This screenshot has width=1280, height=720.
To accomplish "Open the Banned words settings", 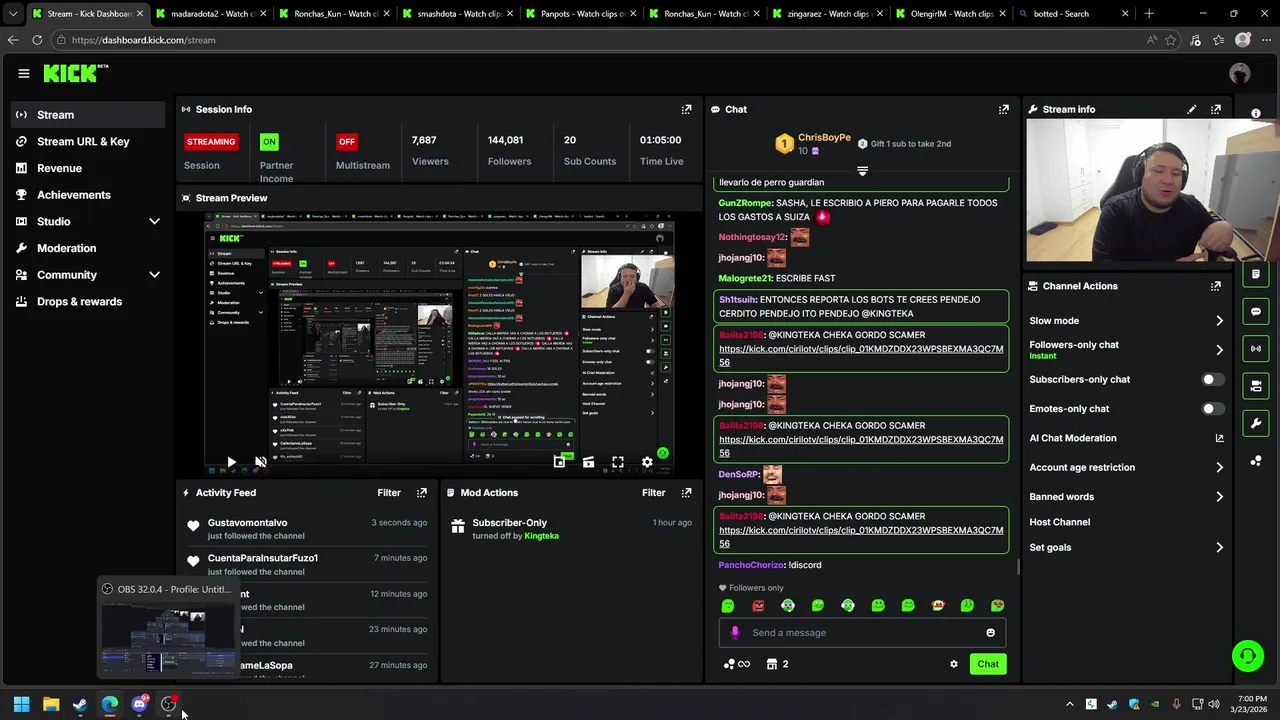I will pos(1126,497).
